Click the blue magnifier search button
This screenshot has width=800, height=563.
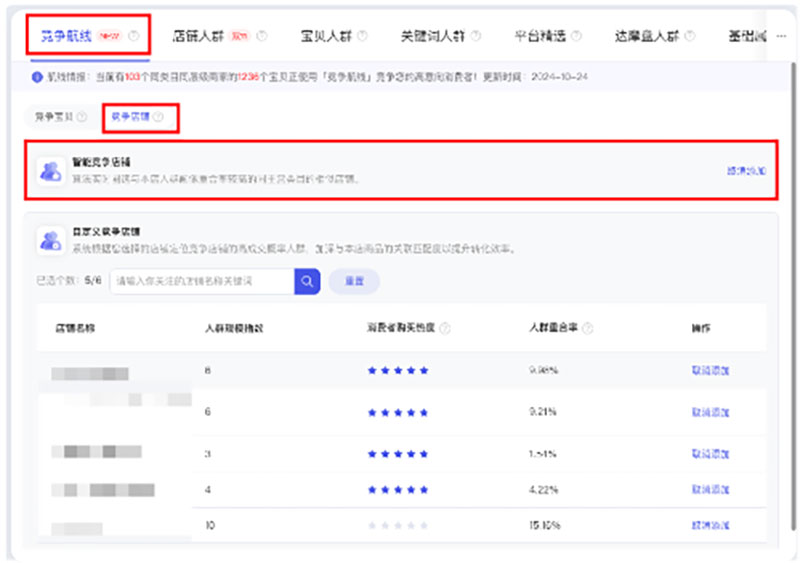point(307,281)
